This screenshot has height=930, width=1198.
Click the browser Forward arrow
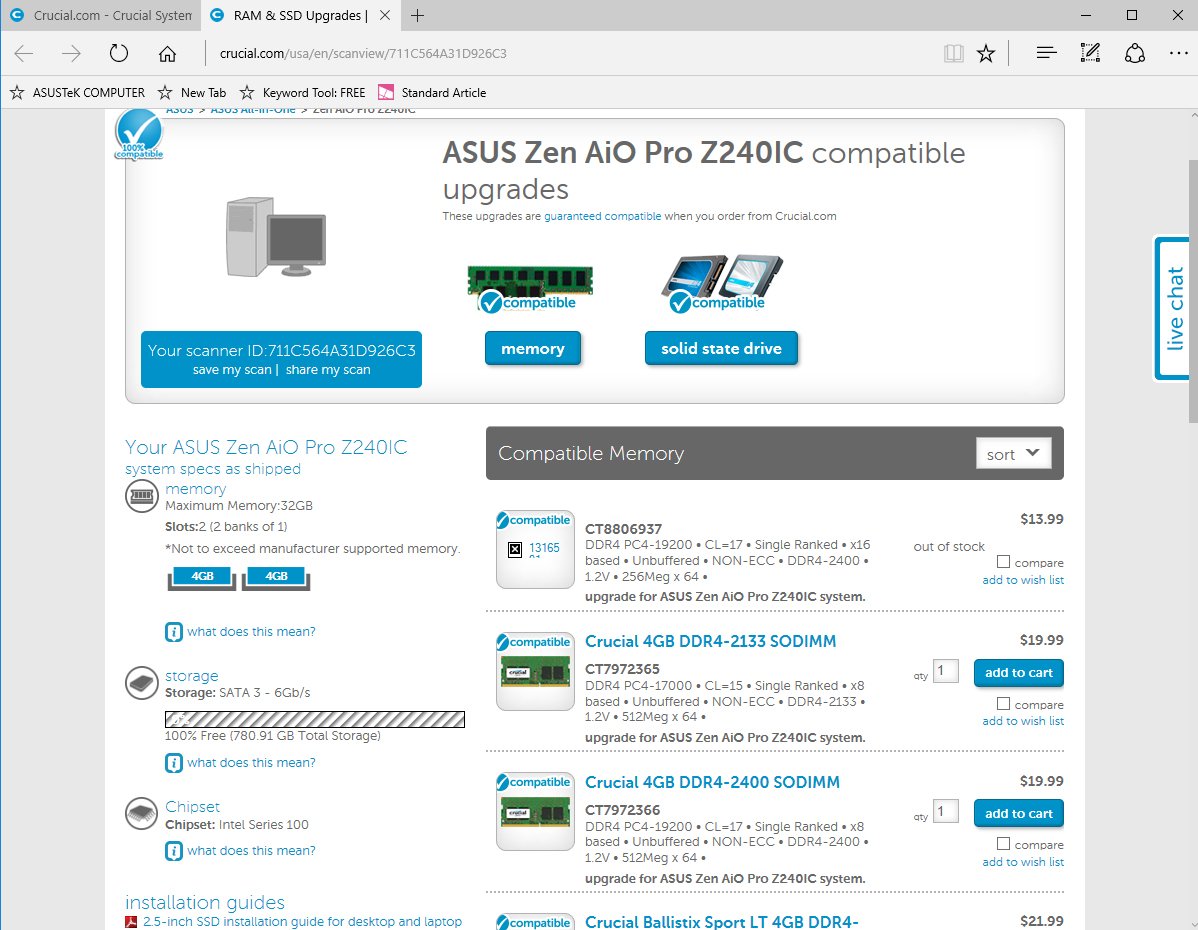[x=71, y=53]
